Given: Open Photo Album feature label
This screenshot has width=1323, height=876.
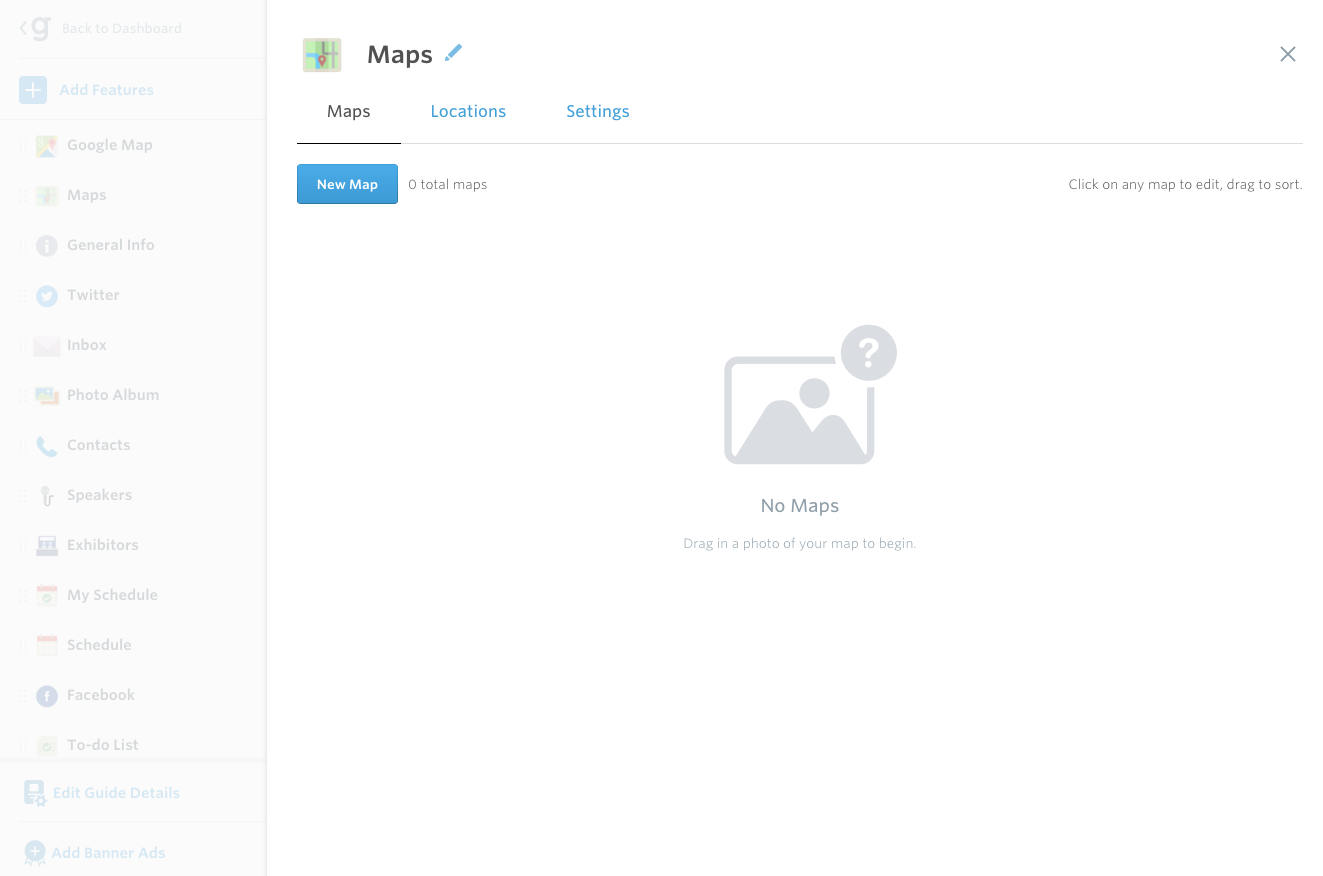Looking at the screenshot, I should (x=113, y=395).
